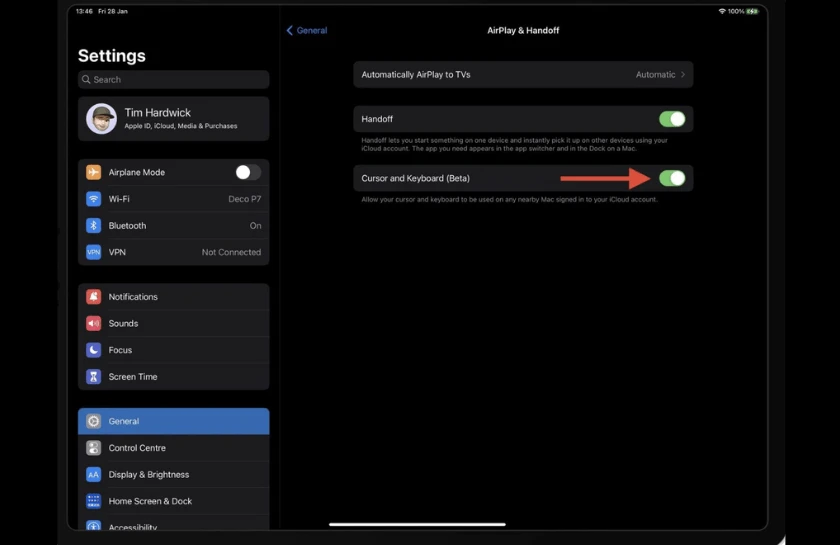This screenshot has height=545, width=840.
Task: Tap the VPN icon in sidebar
Action: coord(93,252)
